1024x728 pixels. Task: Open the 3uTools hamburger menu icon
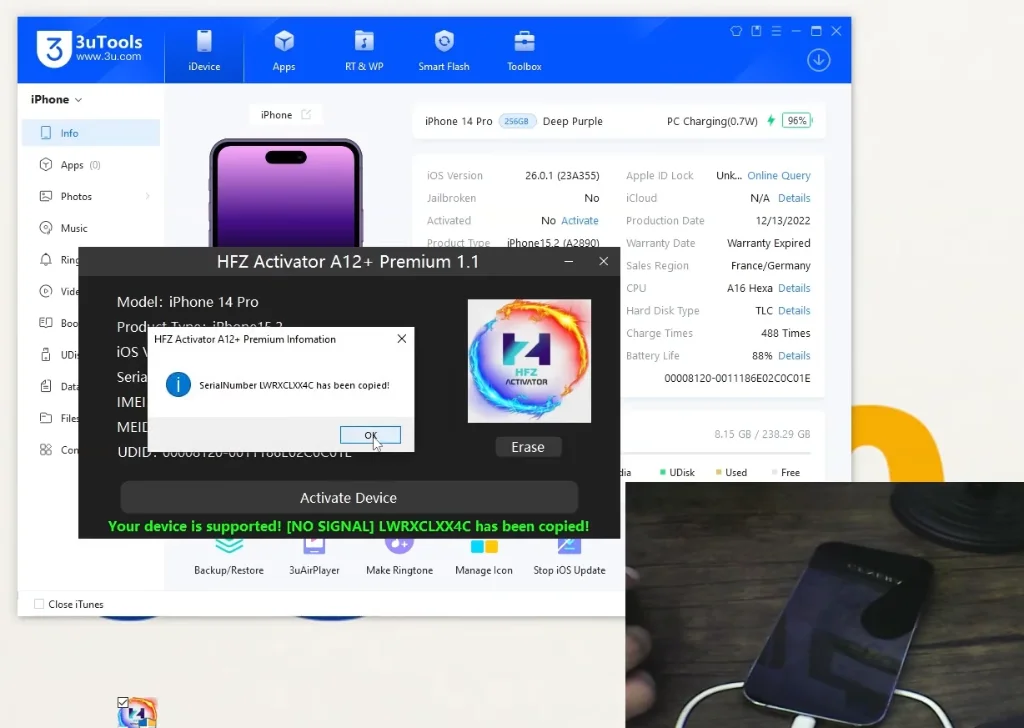(776, 31)
